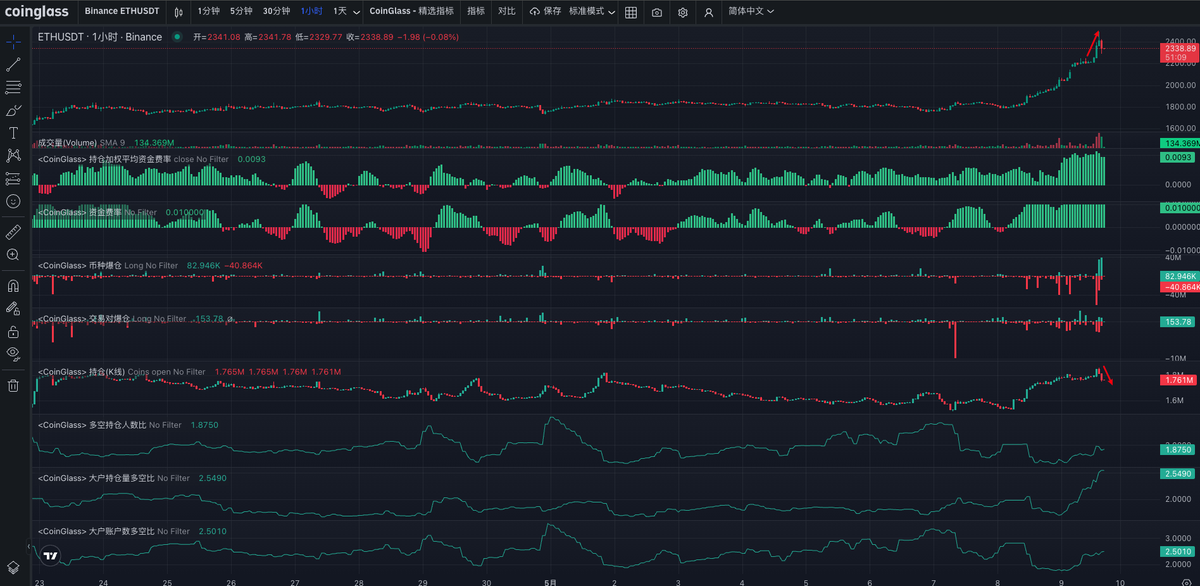The width and height of the screenshot is (1200, 586).
Task: Toggle stay in drawing mode pencil-lock
Action: pyautogui.click(x=13, y=307)
